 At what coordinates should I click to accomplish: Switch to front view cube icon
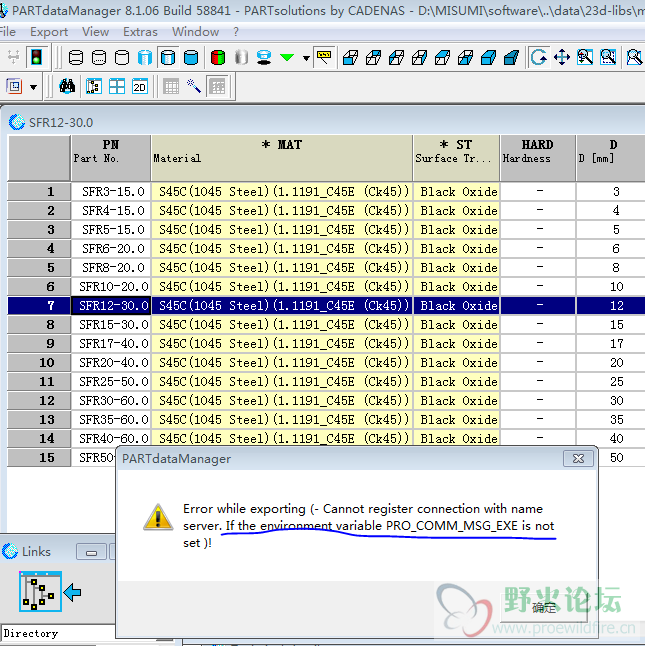click(x=351, y=57)
